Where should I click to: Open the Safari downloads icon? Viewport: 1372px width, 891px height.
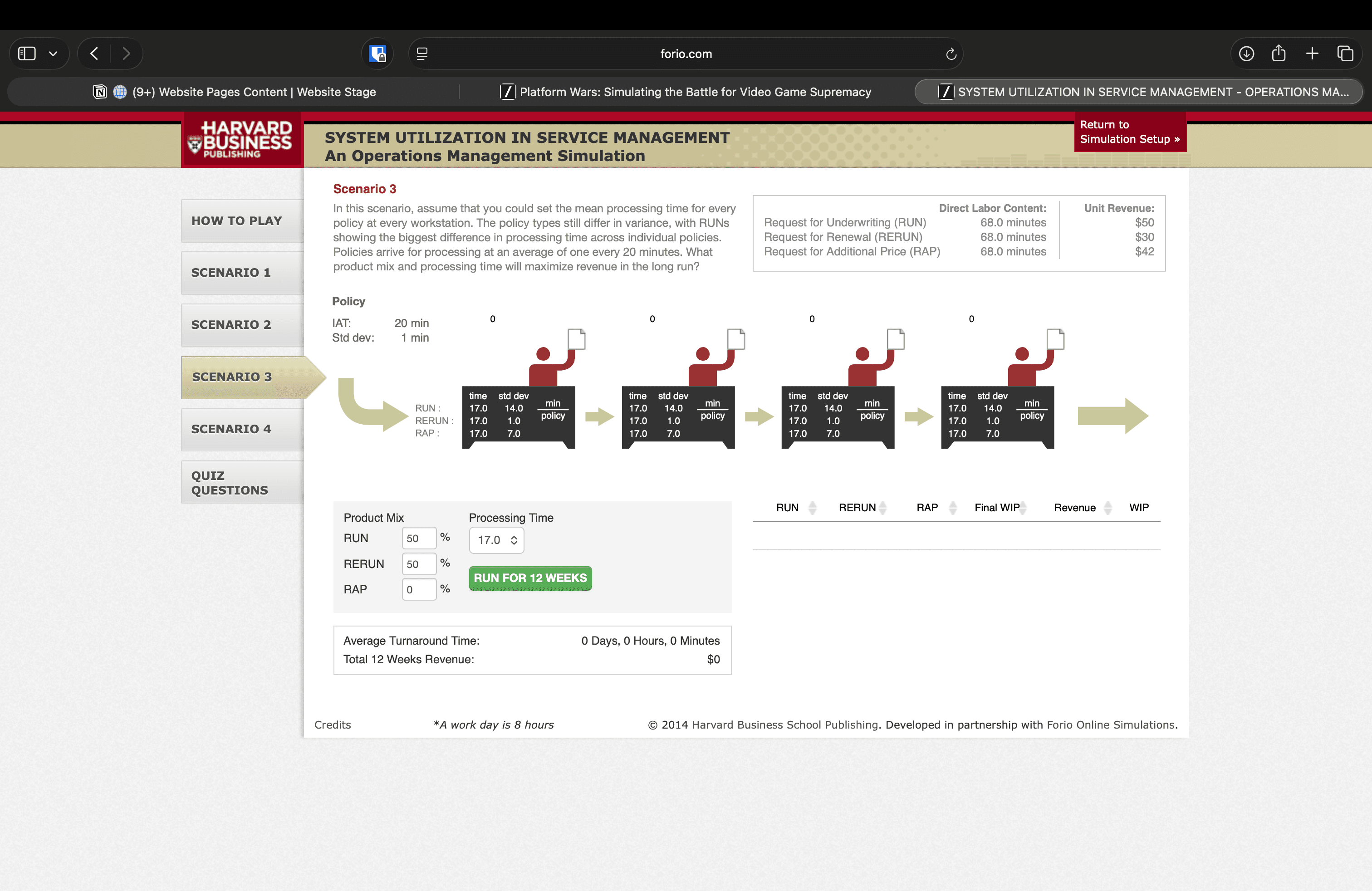[x=1246, y=54]
